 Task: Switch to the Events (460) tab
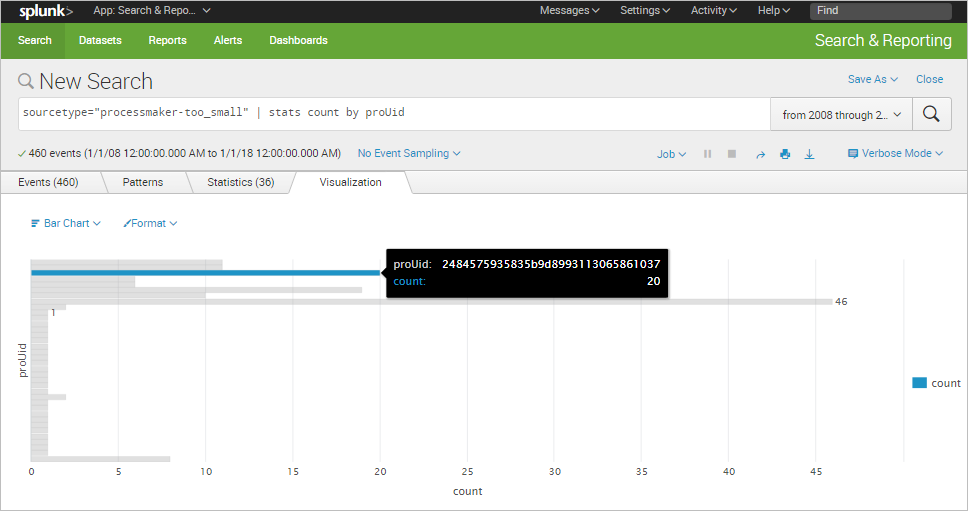pyautogui.click(x=48, y=182)
